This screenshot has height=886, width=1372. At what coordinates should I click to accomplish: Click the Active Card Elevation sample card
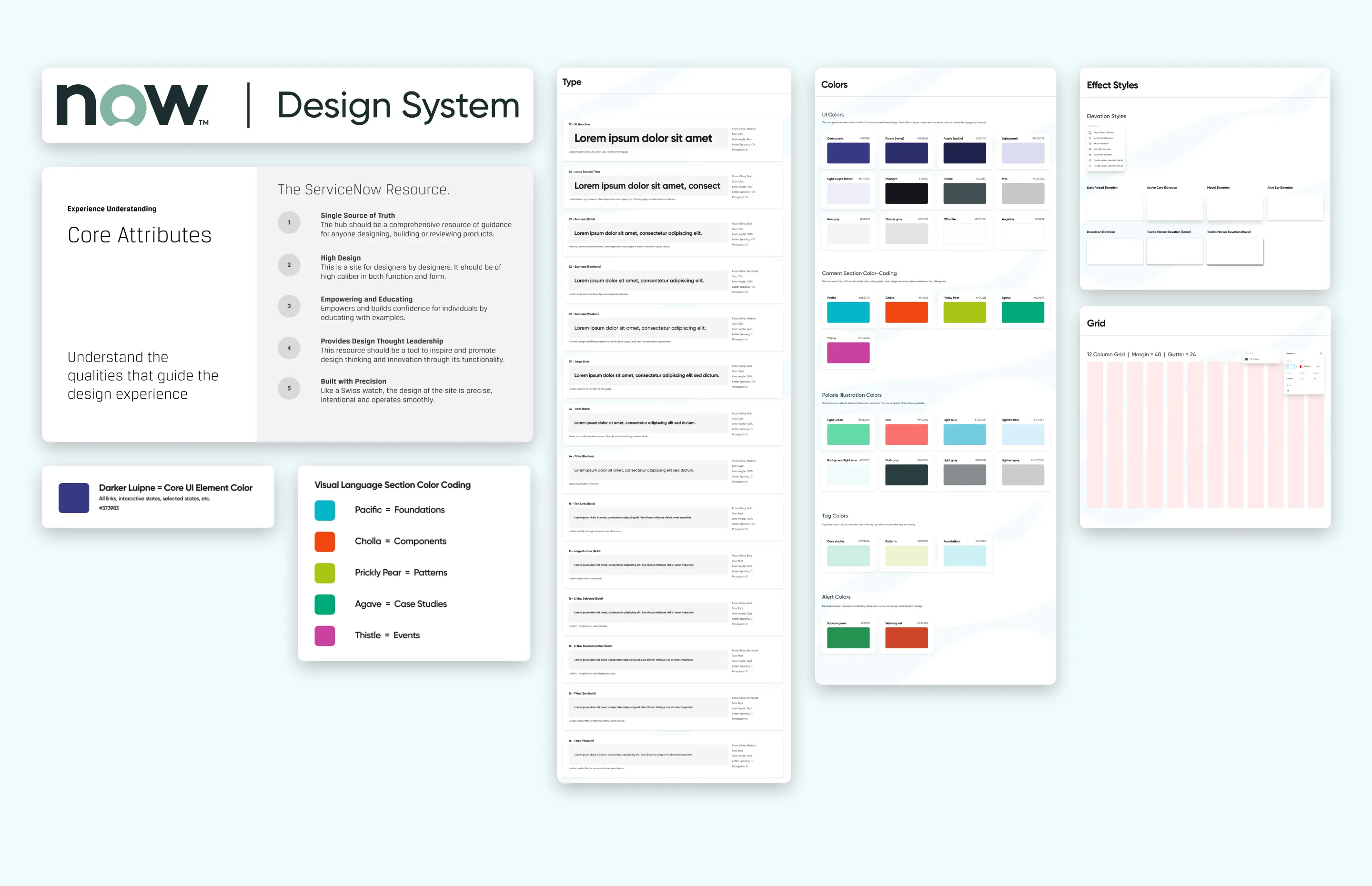[x=1175, y=207]
